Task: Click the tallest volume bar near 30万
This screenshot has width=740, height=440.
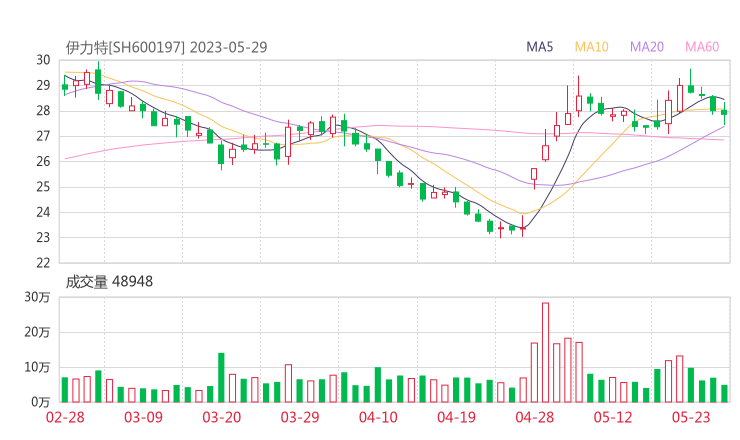Action: coord(546,353)
